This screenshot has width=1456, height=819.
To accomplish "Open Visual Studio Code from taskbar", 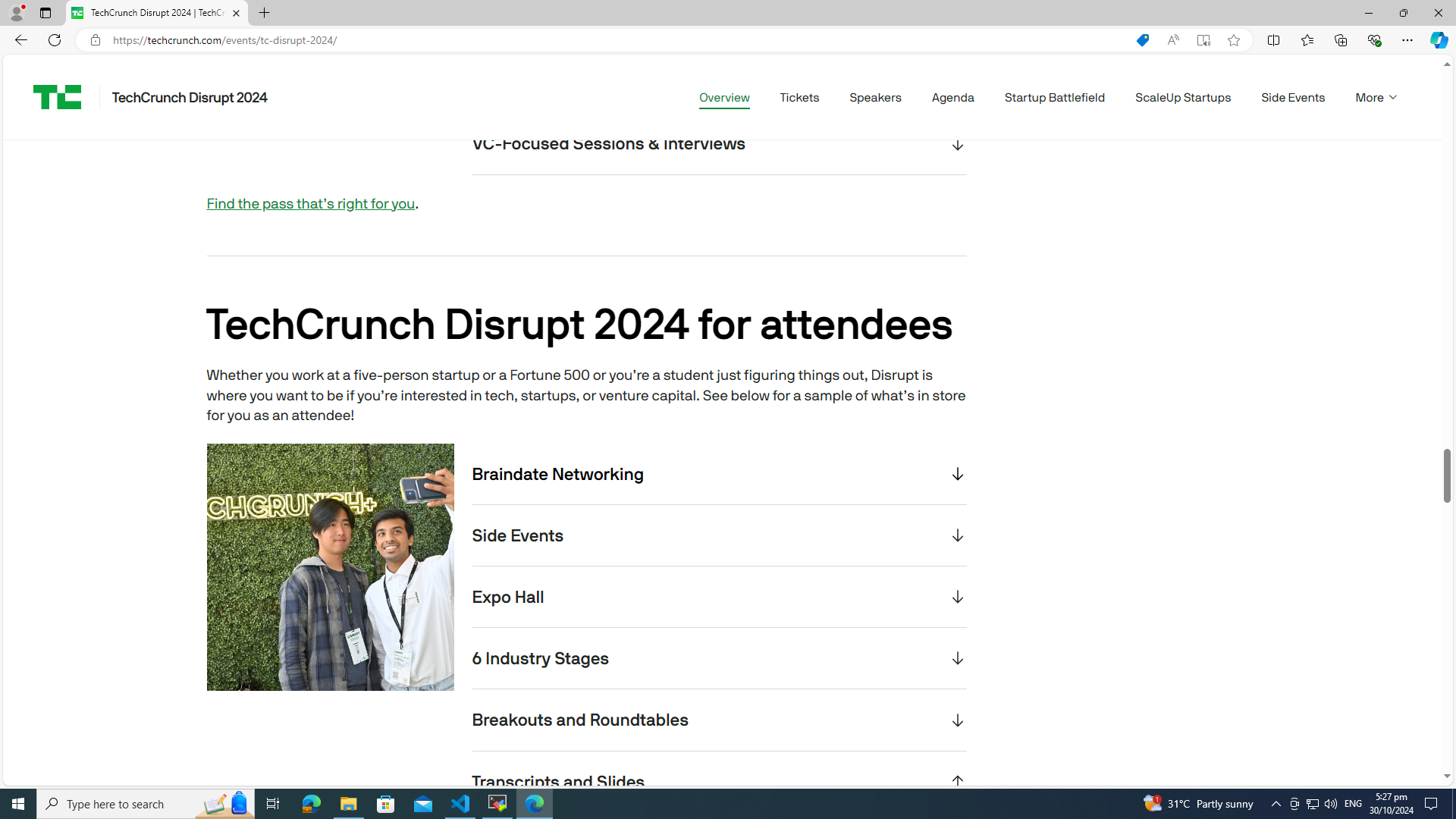I will coord(460,804).
